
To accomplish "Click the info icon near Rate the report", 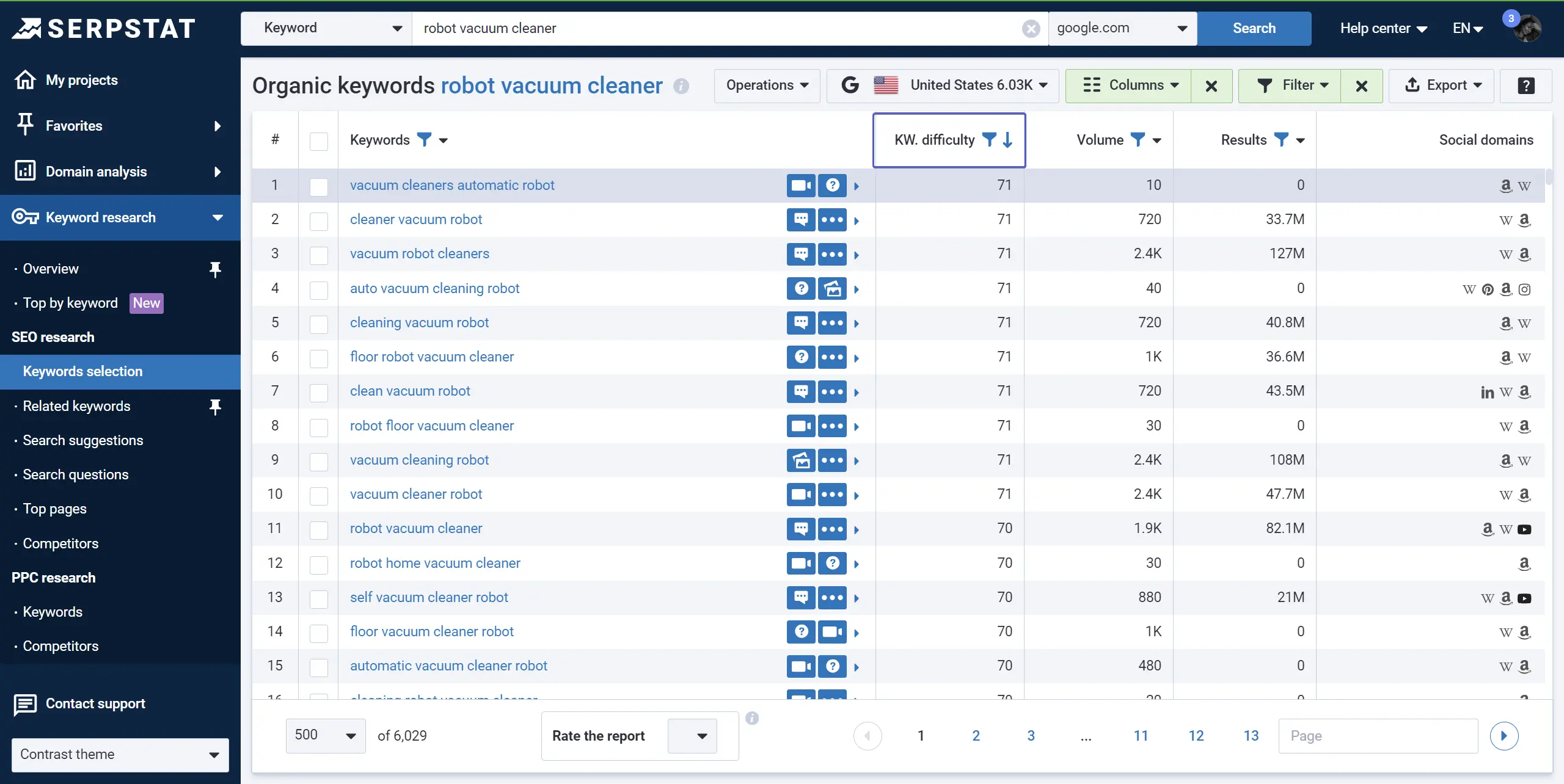I will tap(752, 718).
